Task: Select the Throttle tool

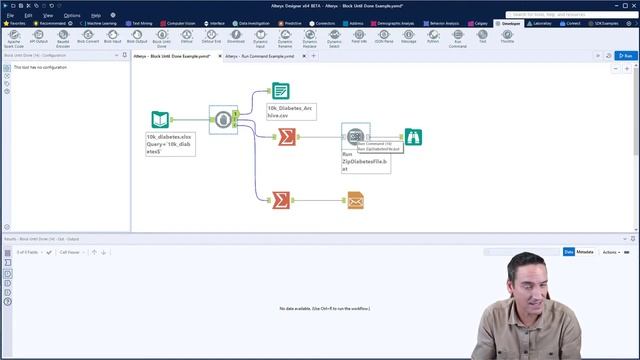Action: (507, 37)
